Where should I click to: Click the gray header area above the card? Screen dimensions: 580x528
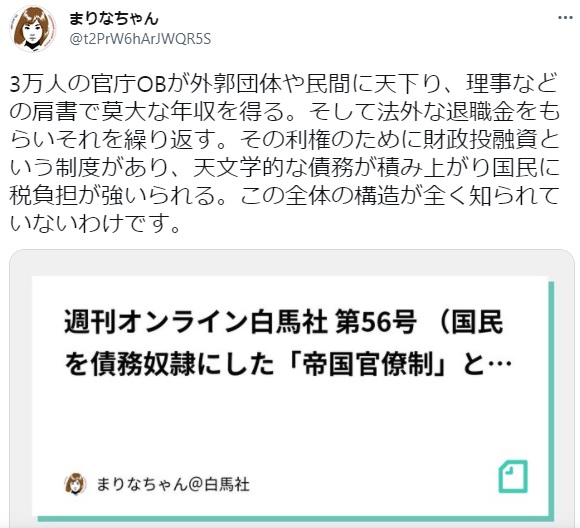click(292, 263)
